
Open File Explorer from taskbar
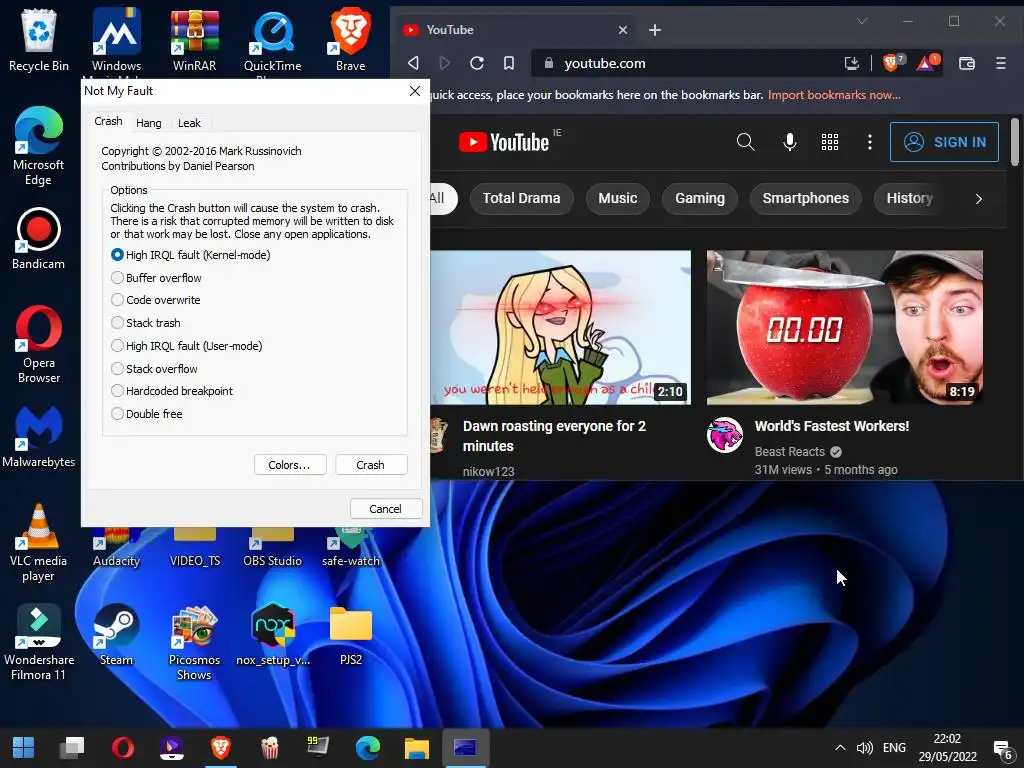pos(416,748)
